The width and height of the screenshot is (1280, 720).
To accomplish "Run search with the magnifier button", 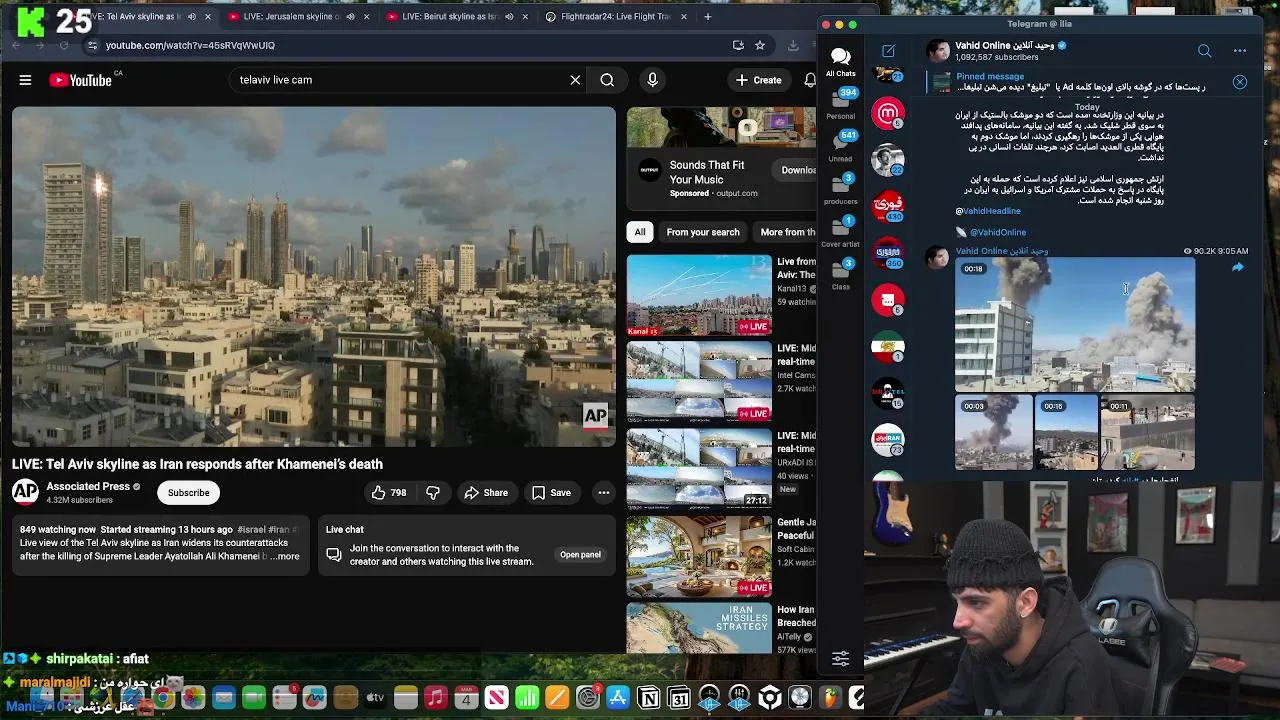I will coord(607,80).
